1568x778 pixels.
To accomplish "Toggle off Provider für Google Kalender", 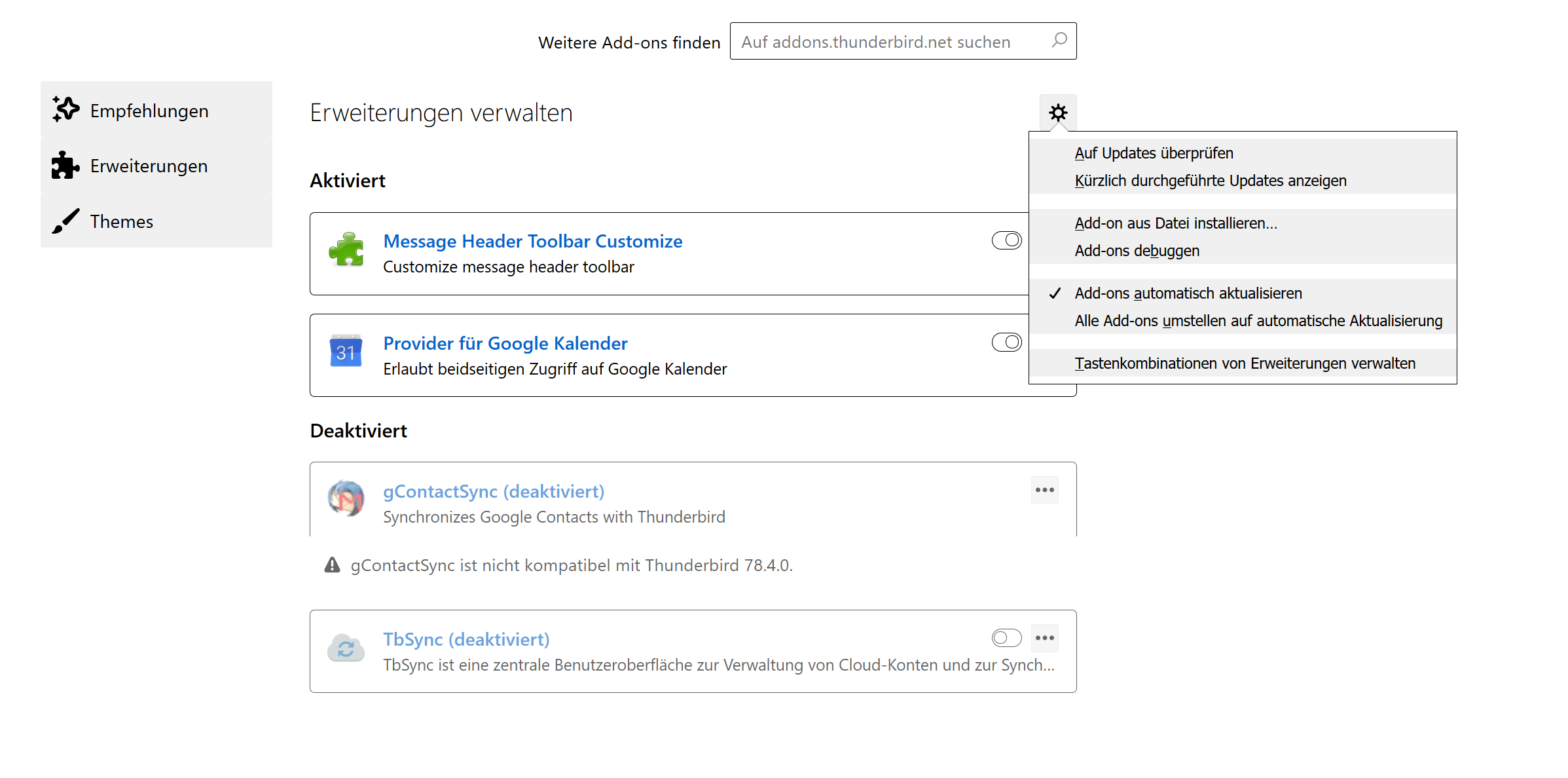I will point(1006,342).
